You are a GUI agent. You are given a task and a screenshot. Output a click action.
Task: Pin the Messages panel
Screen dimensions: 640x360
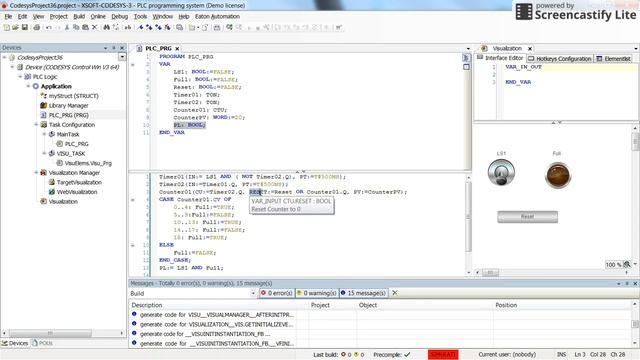click(627, 283)
